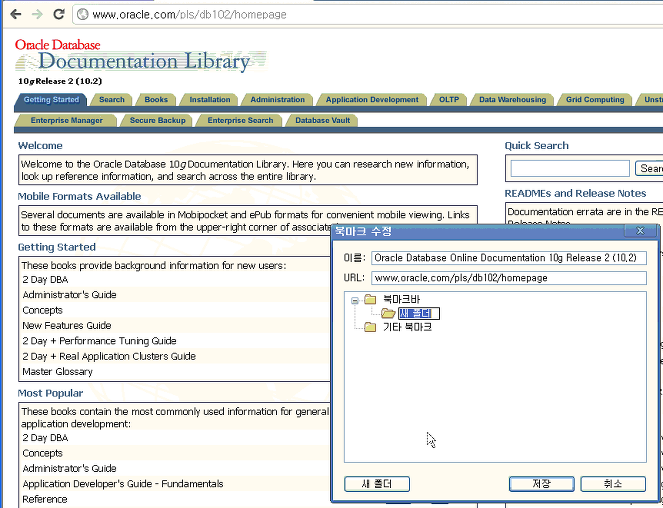Screen dimensions: 663x508
Task: Open the Grid Computing tab
Action: 595,100
